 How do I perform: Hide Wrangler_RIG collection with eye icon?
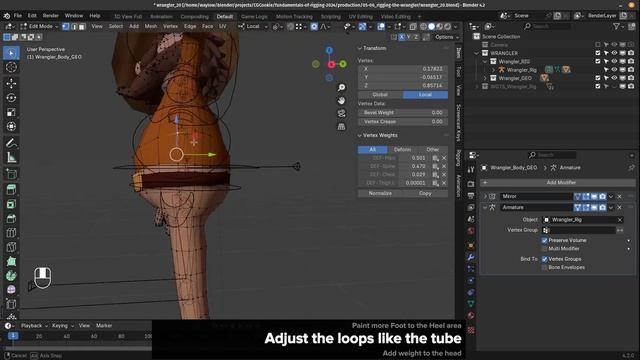click(x=614, y=61)
